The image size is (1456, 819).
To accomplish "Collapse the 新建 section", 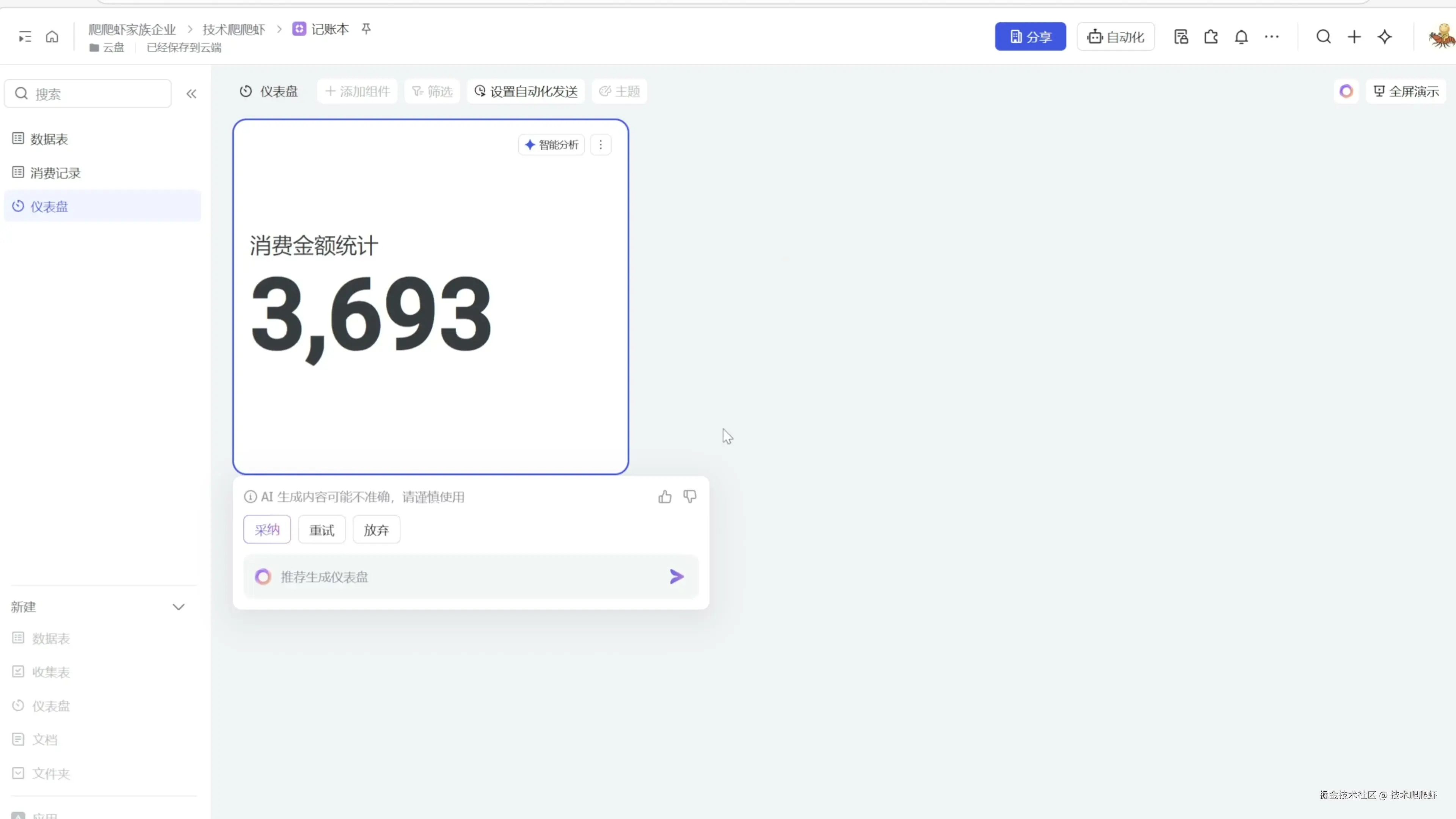I will point(178,607).
